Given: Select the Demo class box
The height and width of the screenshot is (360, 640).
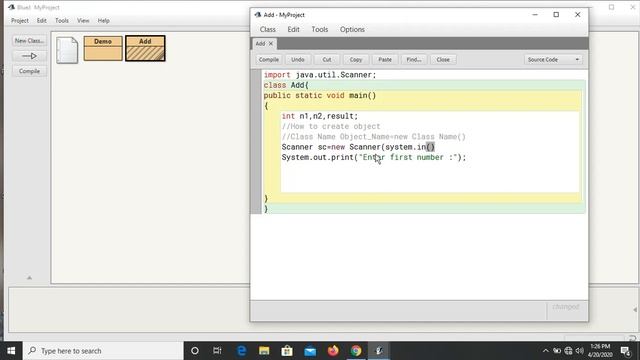Looking at the screenshot, I should [x=103, y=48].
